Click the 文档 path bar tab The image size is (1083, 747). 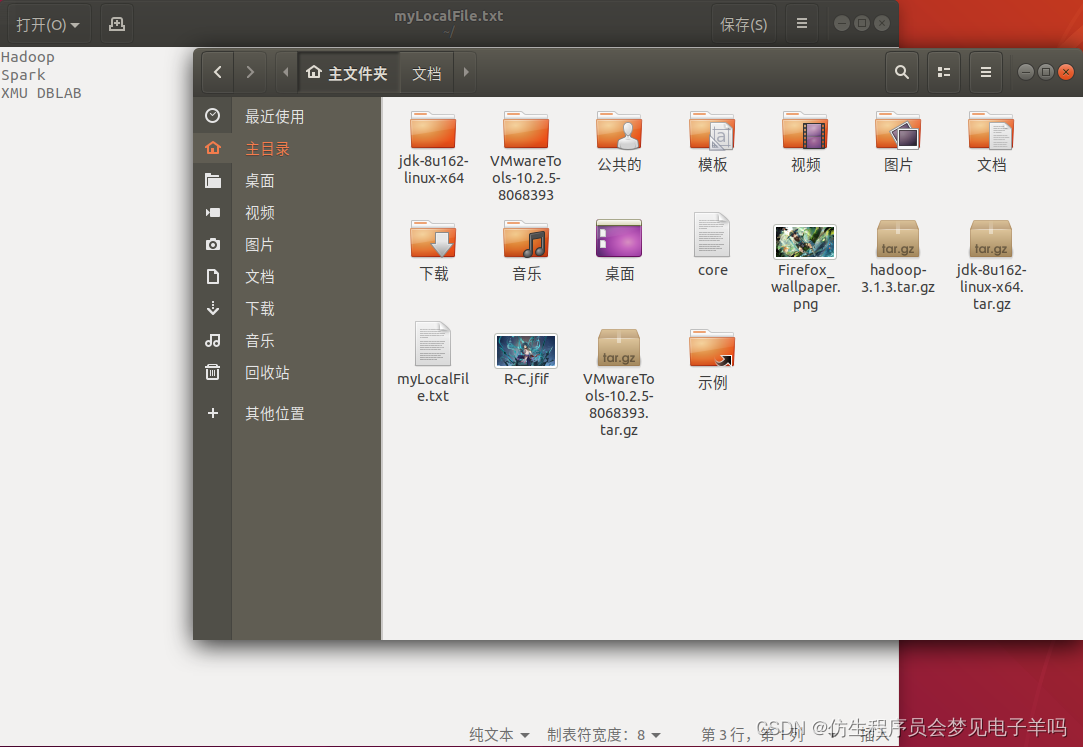pos(427,73)
